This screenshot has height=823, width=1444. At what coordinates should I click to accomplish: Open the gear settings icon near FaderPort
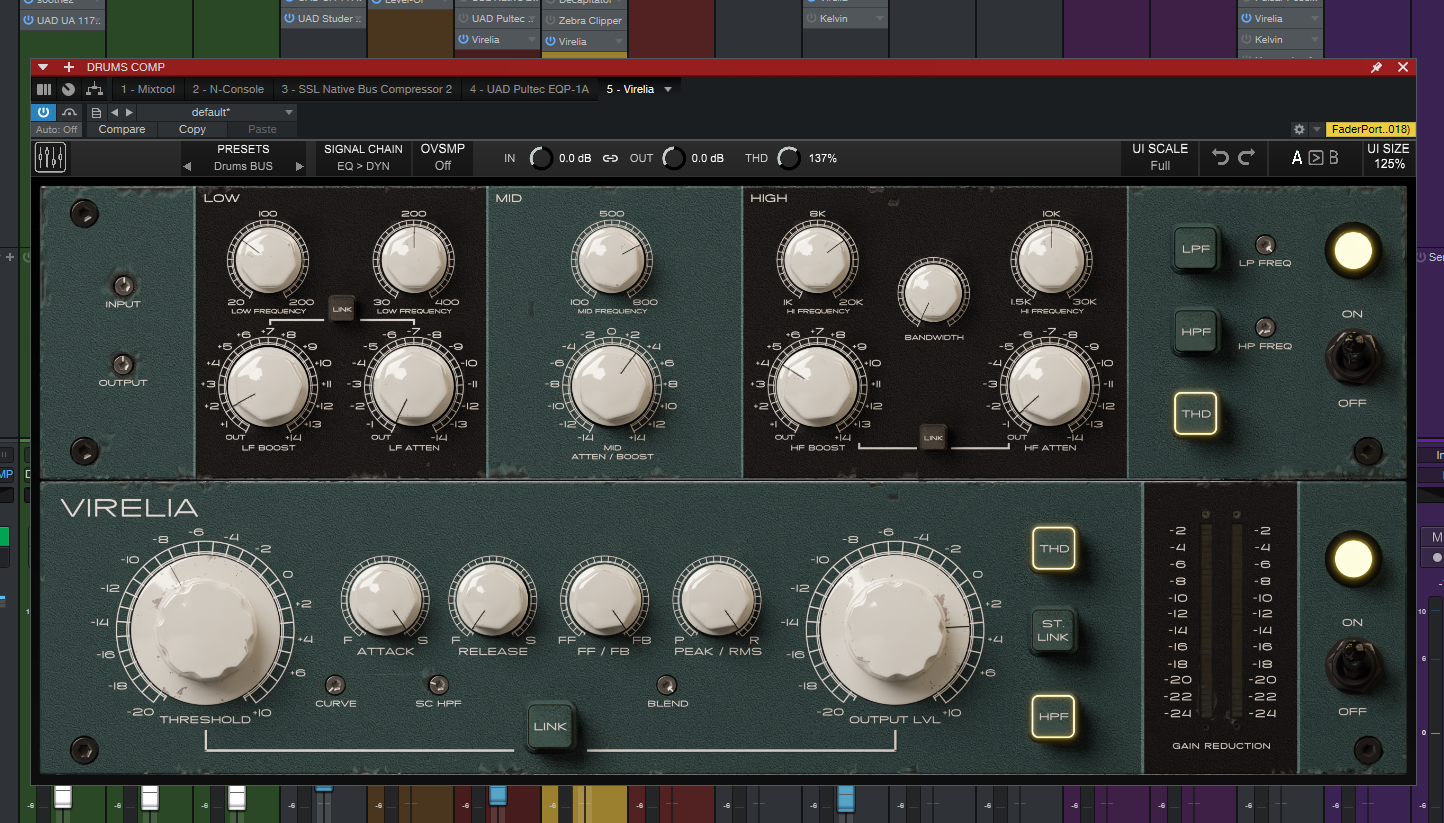pyautogui.click(x=1299, y=129)
